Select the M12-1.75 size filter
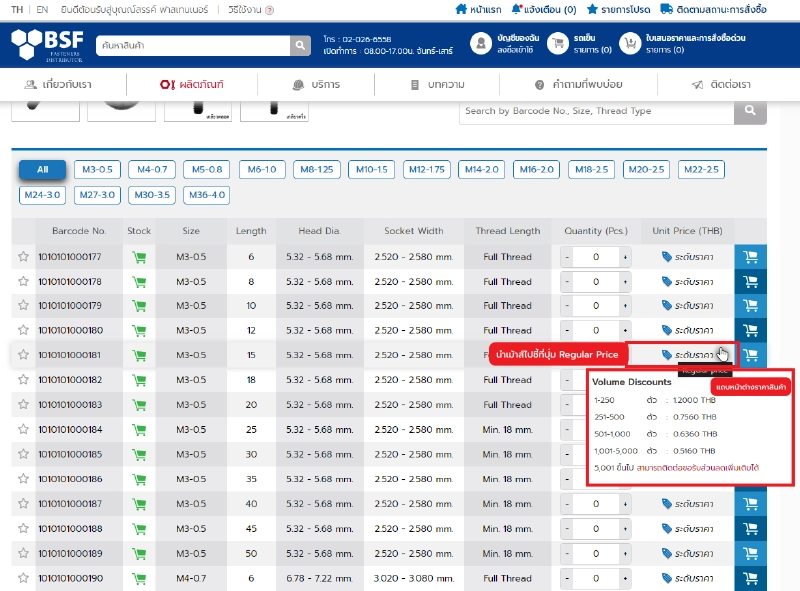The image size is (800, 591). pos(427,169)
